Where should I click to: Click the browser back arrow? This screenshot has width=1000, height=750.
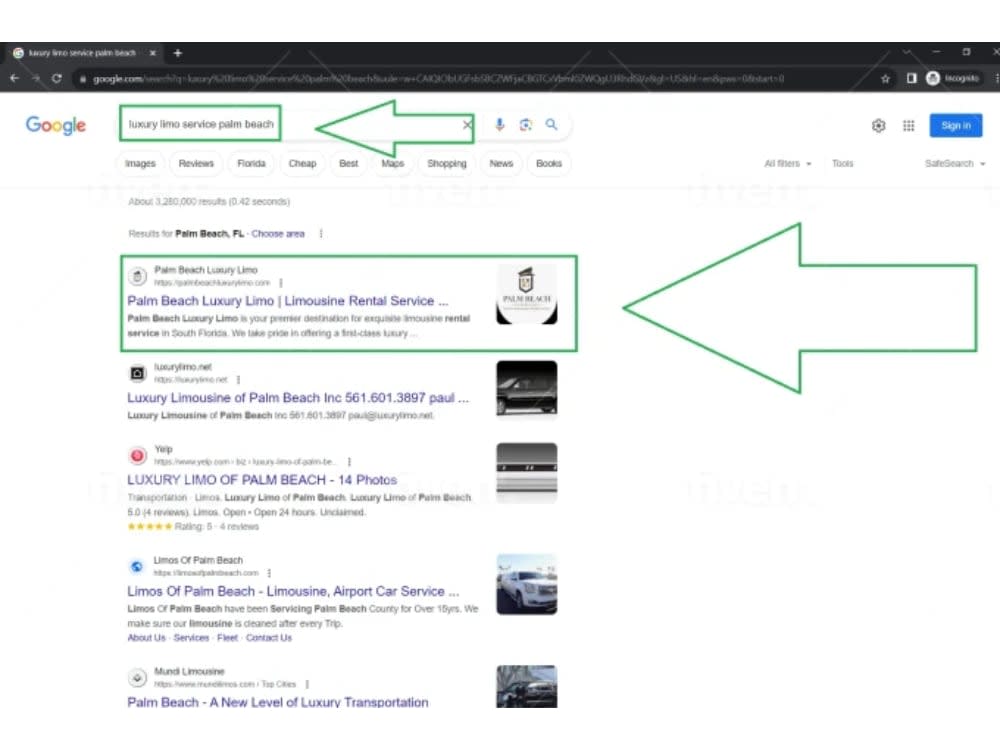click(15, 78)
